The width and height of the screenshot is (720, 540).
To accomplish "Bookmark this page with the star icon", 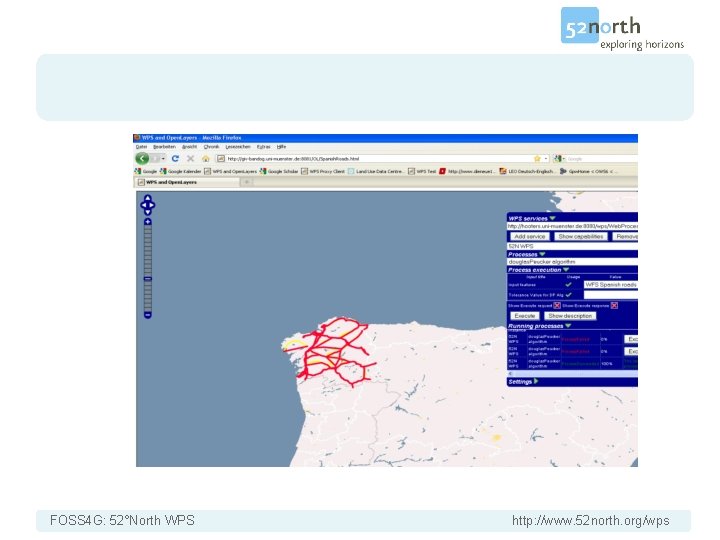I will pos(537,158).
